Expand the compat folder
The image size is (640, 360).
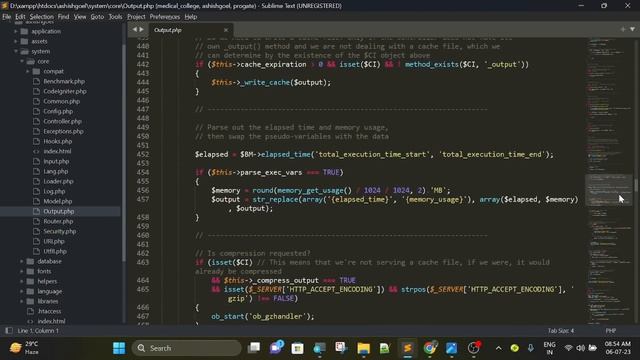pyautogui.click(x=28, y=71)
